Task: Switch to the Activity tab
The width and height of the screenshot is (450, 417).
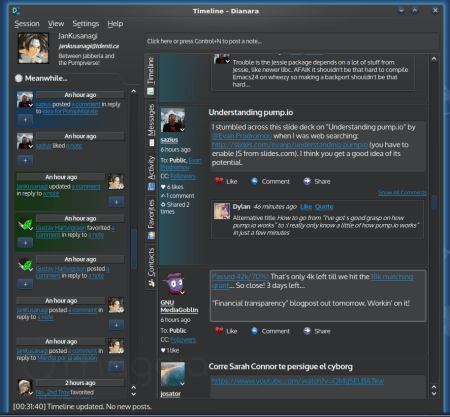Action: pos(151,172)
